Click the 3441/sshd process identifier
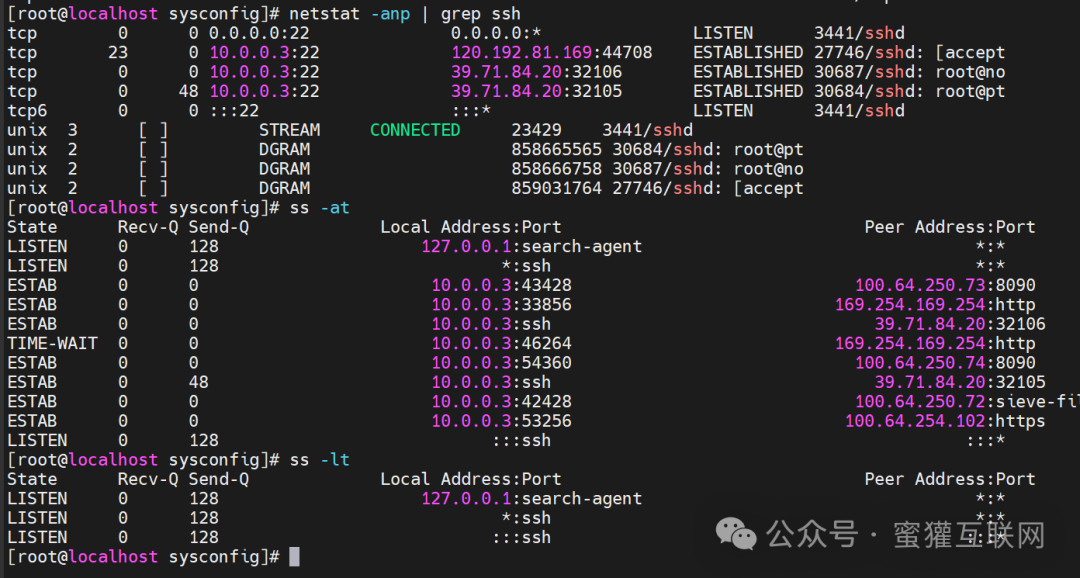1080x578 pixels. [x=862, y=32]
